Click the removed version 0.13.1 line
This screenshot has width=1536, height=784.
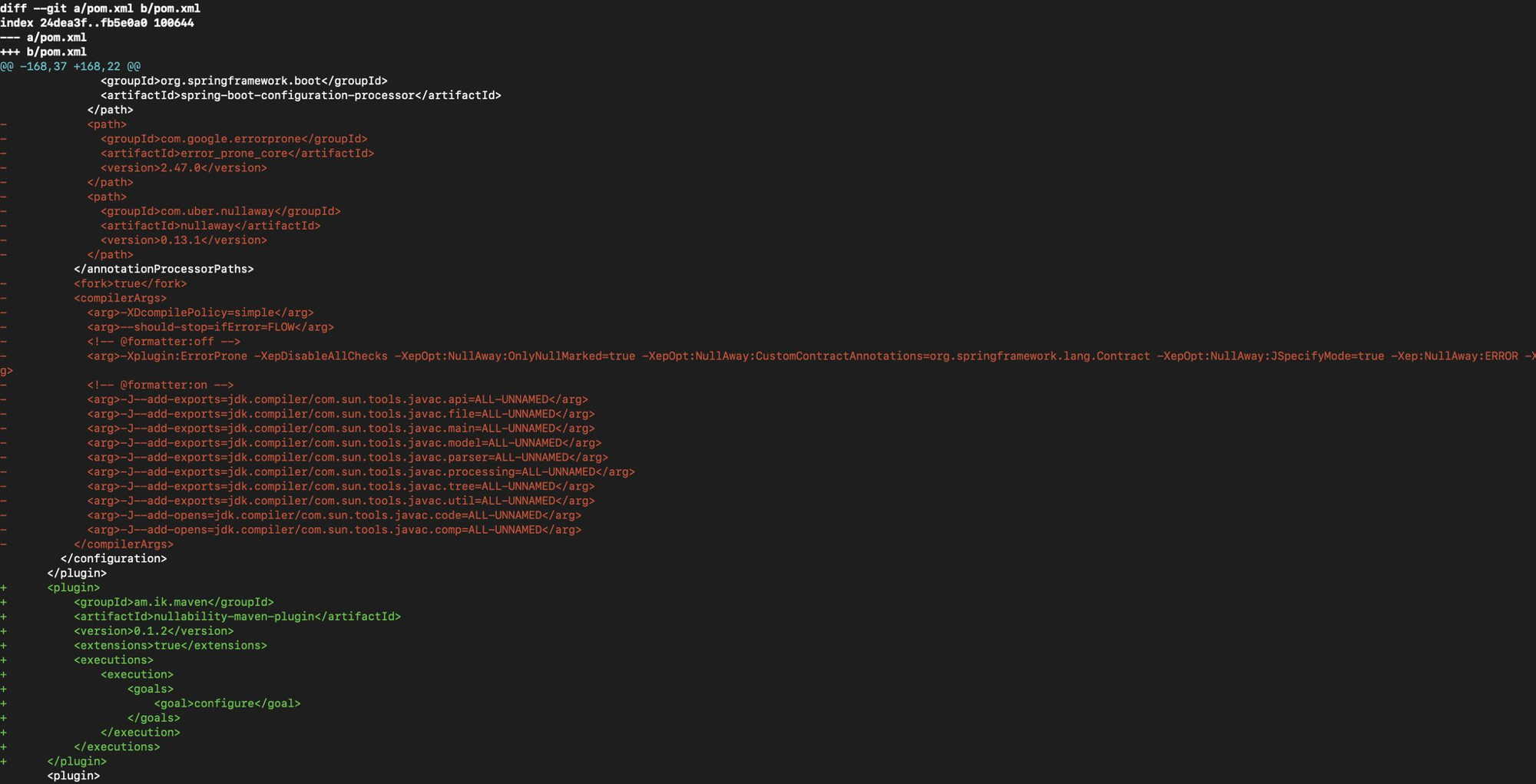click(x=184, y=240)
